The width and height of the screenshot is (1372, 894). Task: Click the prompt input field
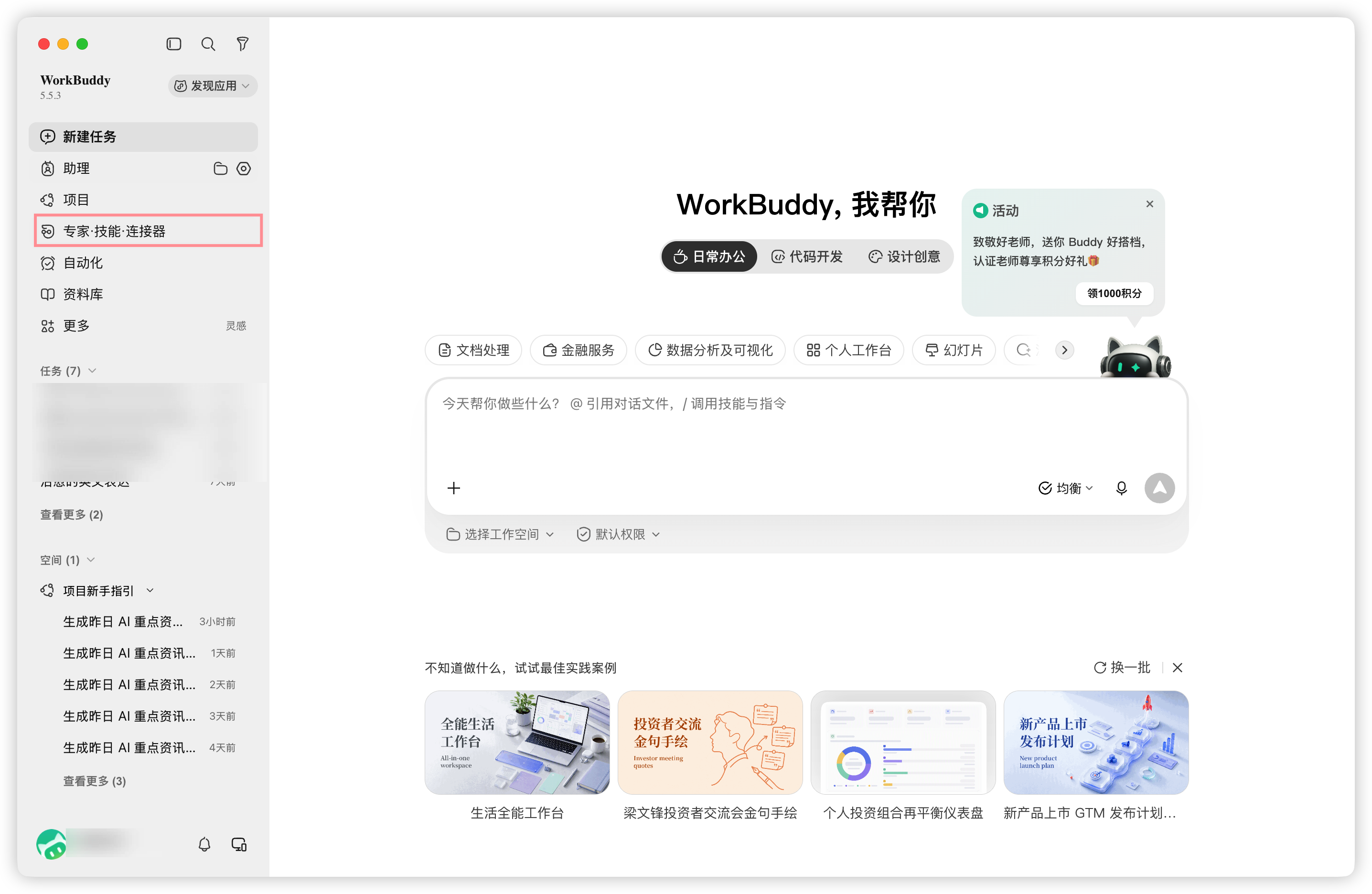coord(806,426)
